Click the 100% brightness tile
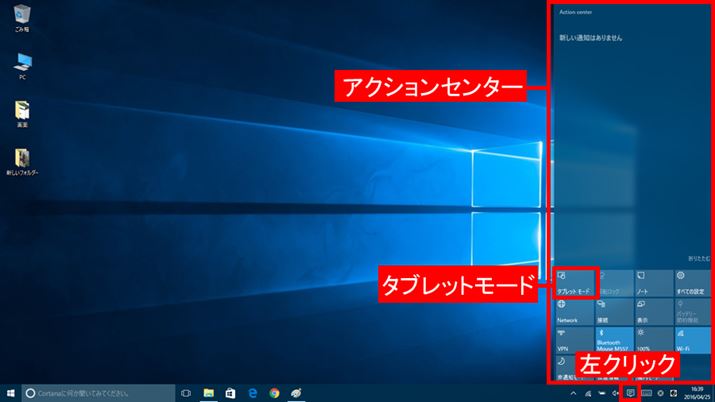This screenshot has width=715, height=402. pos(651,338)
